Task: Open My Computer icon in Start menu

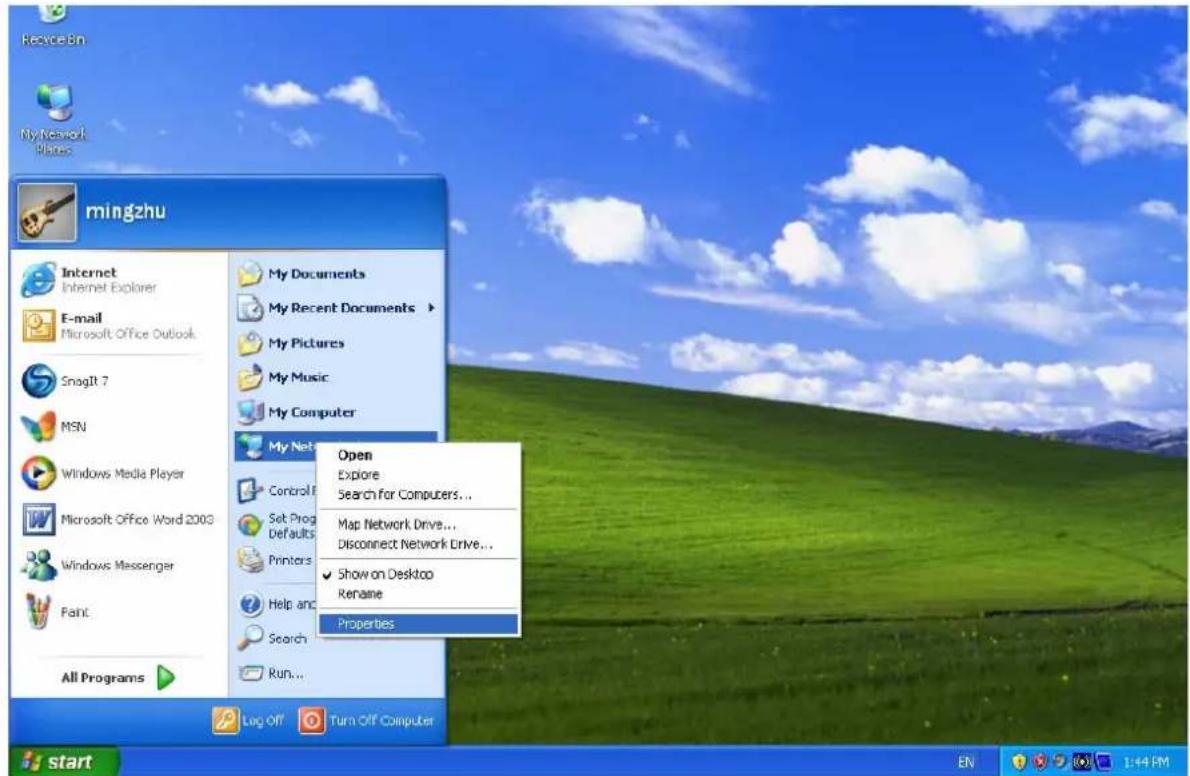Action: (250, 412)
